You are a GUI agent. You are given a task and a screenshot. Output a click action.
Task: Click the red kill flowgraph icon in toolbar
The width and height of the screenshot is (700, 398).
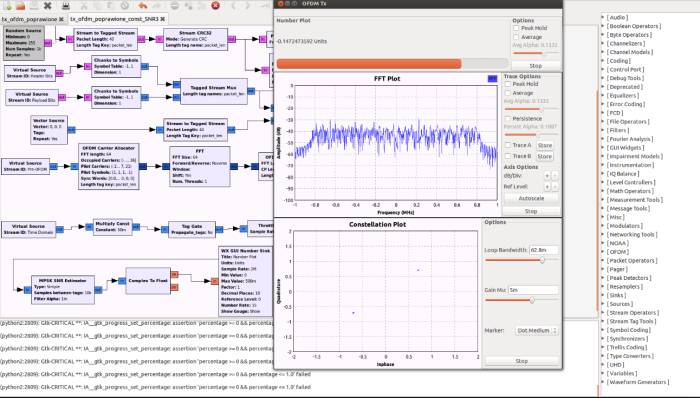pyautogui.click(x=215, y=6)
